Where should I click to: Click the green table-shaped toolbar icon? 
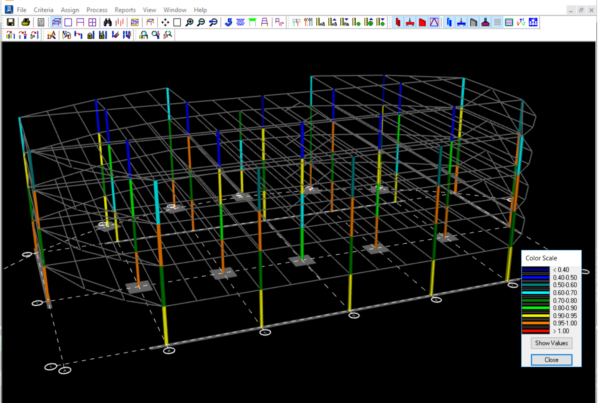[253, 21]
